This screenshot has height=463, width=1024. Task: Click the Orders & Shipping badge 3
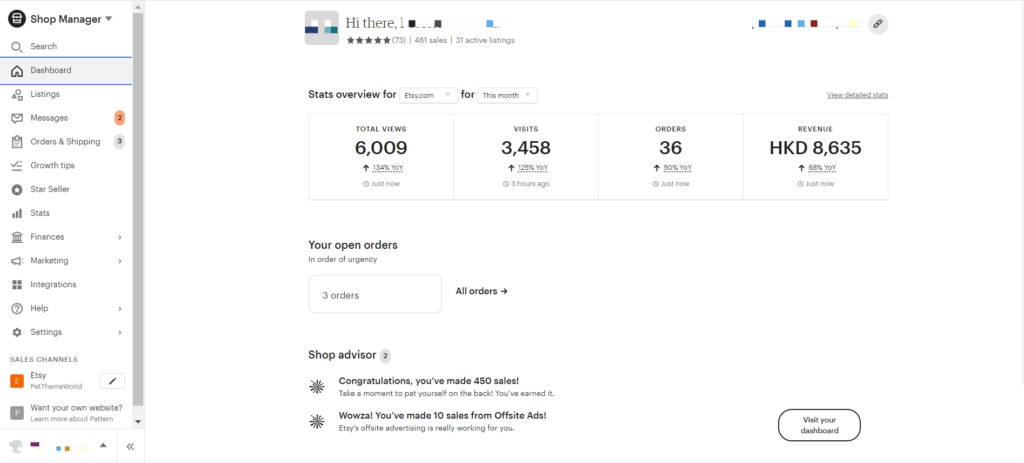[120, 142]
